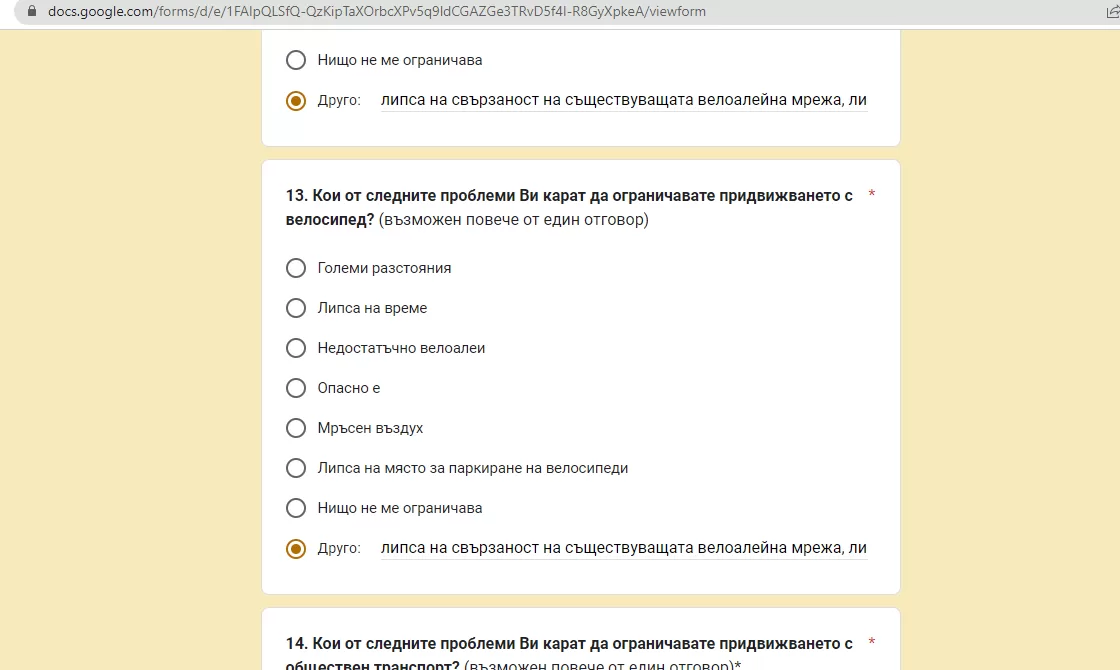Screen dimensions: 1120x670
Task: Select 'Липса на място за паркиране на велосипеди'
Action: click(x=296, y=468)
